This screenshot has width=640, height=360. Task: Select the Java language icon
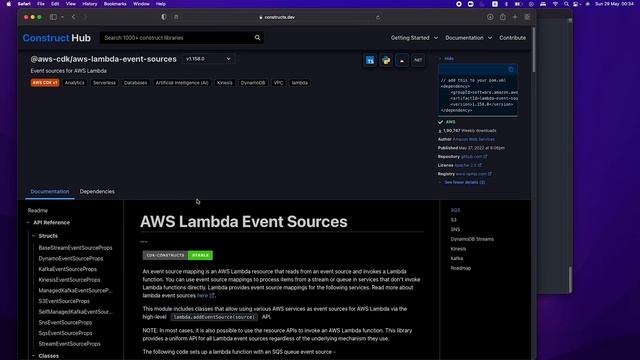point(402,60)
